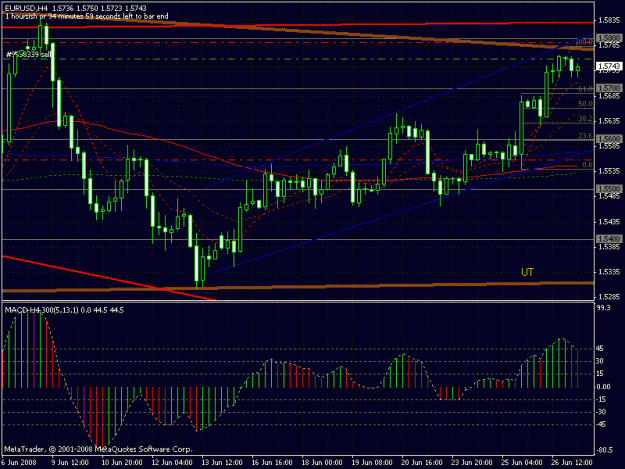
Task: Click the 1.5800 horizontal line price tag
Action: 609,38
